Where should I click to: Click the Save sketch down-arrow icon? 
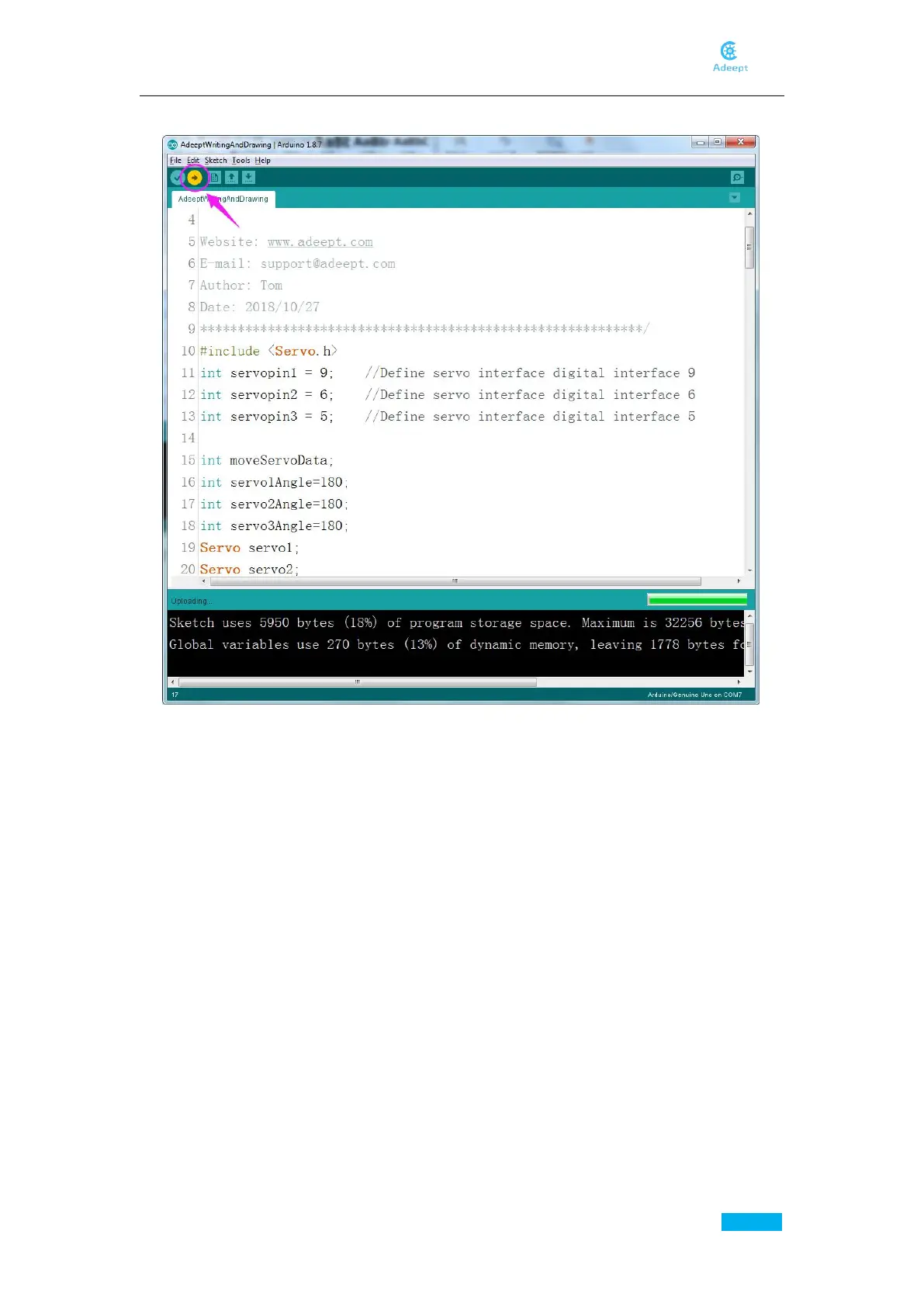(248, 178)
